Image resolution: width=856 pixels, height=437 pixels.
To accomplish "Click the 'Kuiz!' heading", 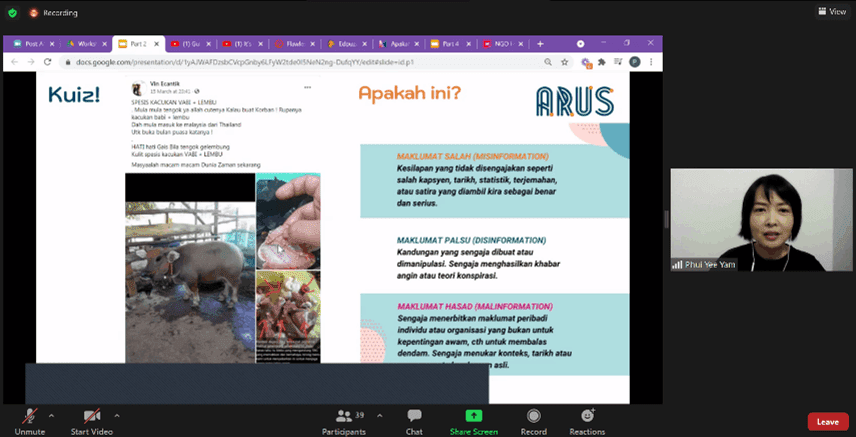I will [74, 95].
